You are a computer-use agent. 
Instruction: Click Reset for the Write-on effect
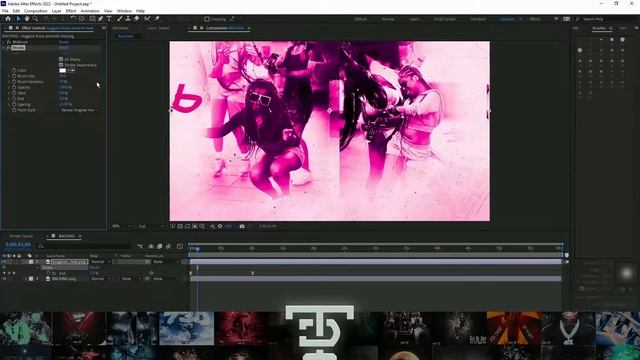(64, 42)
